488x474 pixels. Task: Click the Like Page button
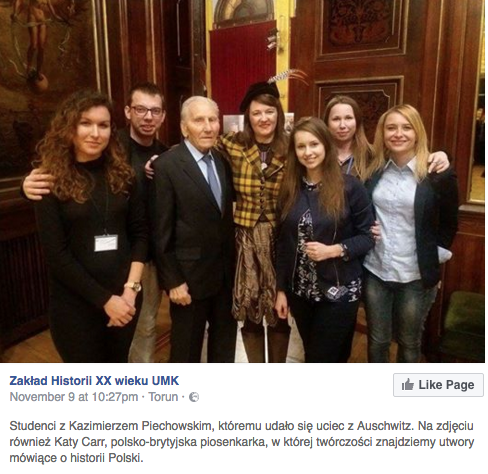point(438,385)
